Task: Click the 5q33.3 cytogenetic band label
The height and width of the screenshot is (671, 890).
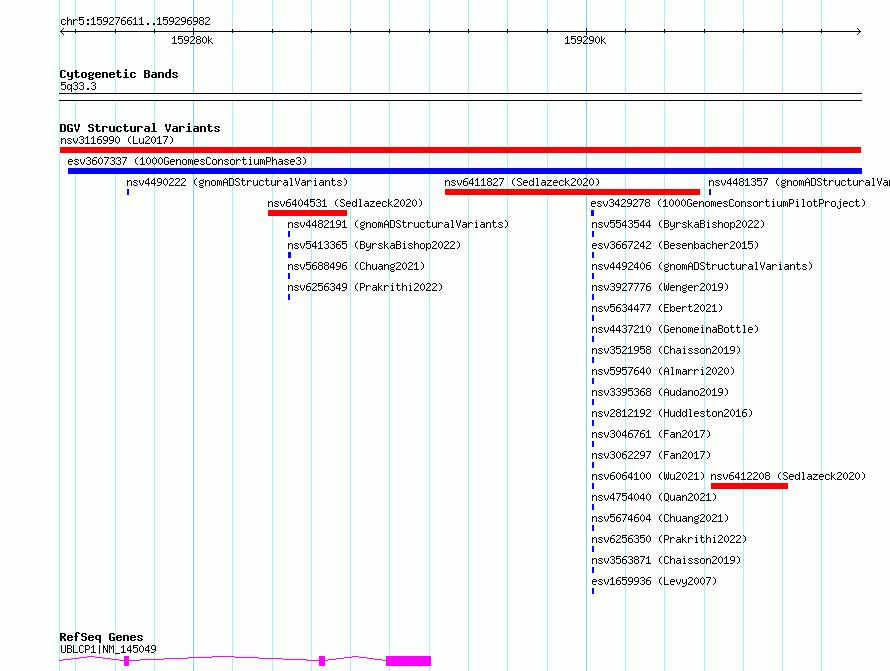Action: coord(78,86)
